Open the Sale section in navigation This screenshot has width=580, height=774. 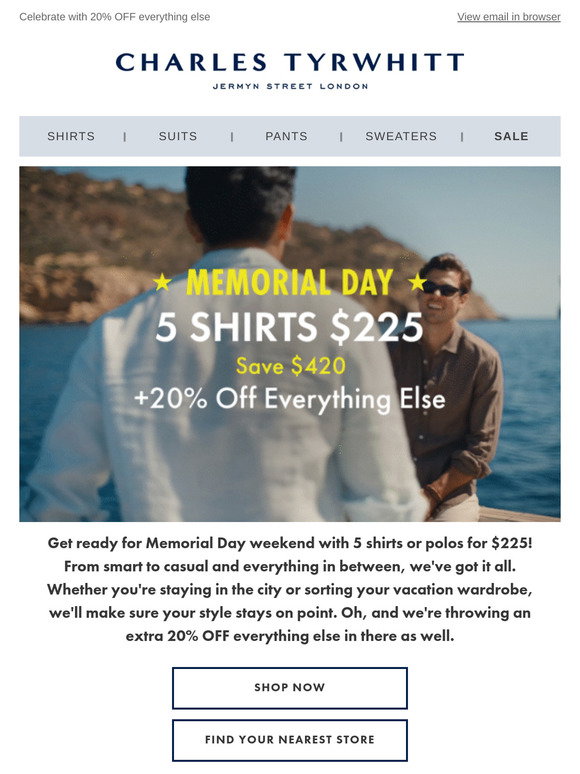[x=511, y=136]
